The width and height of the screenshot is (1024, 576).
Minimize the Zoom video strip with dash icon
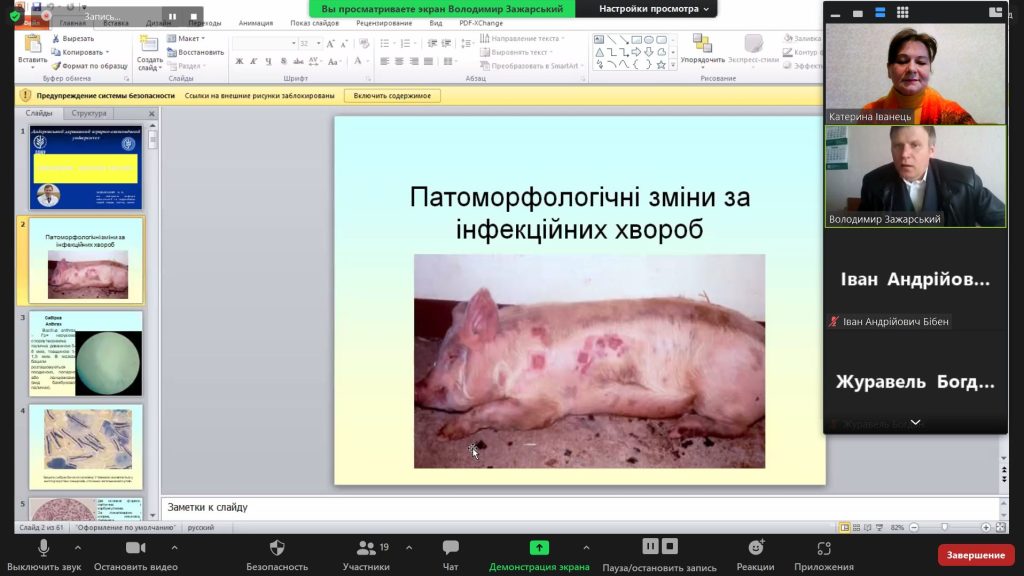(x=835, y=13)
